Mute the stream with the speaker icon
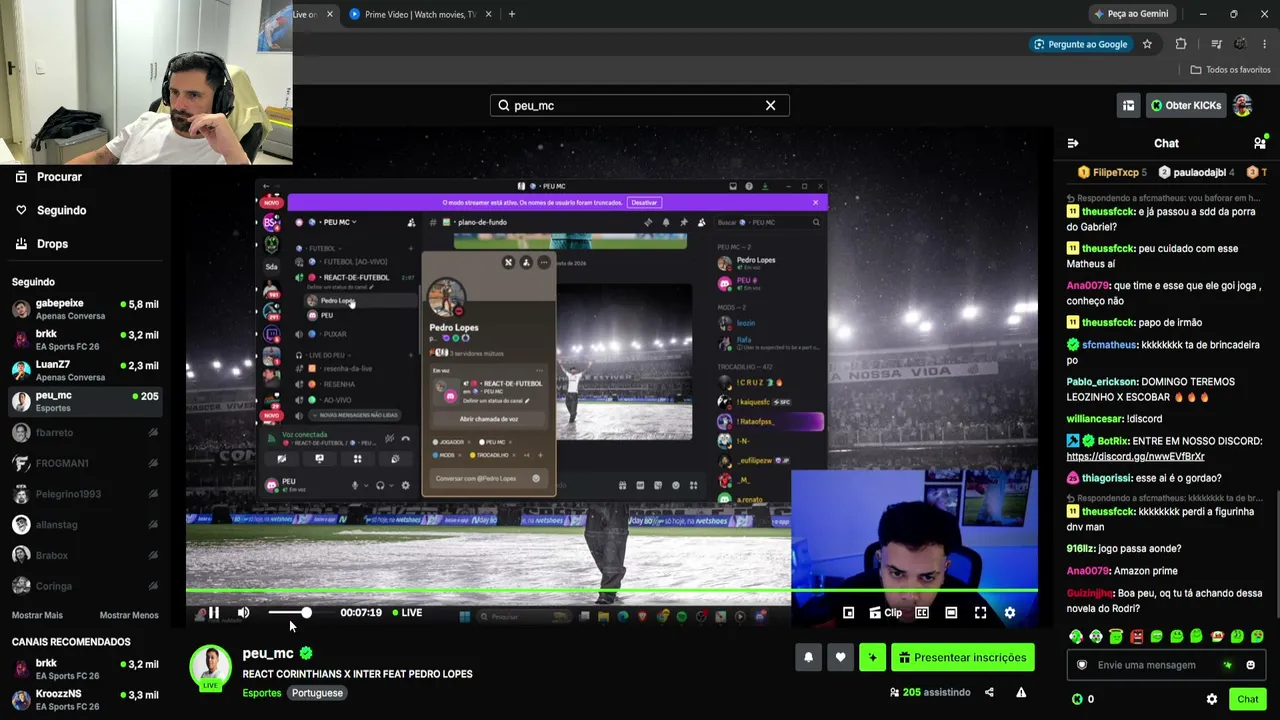 (x=243, y=613)
